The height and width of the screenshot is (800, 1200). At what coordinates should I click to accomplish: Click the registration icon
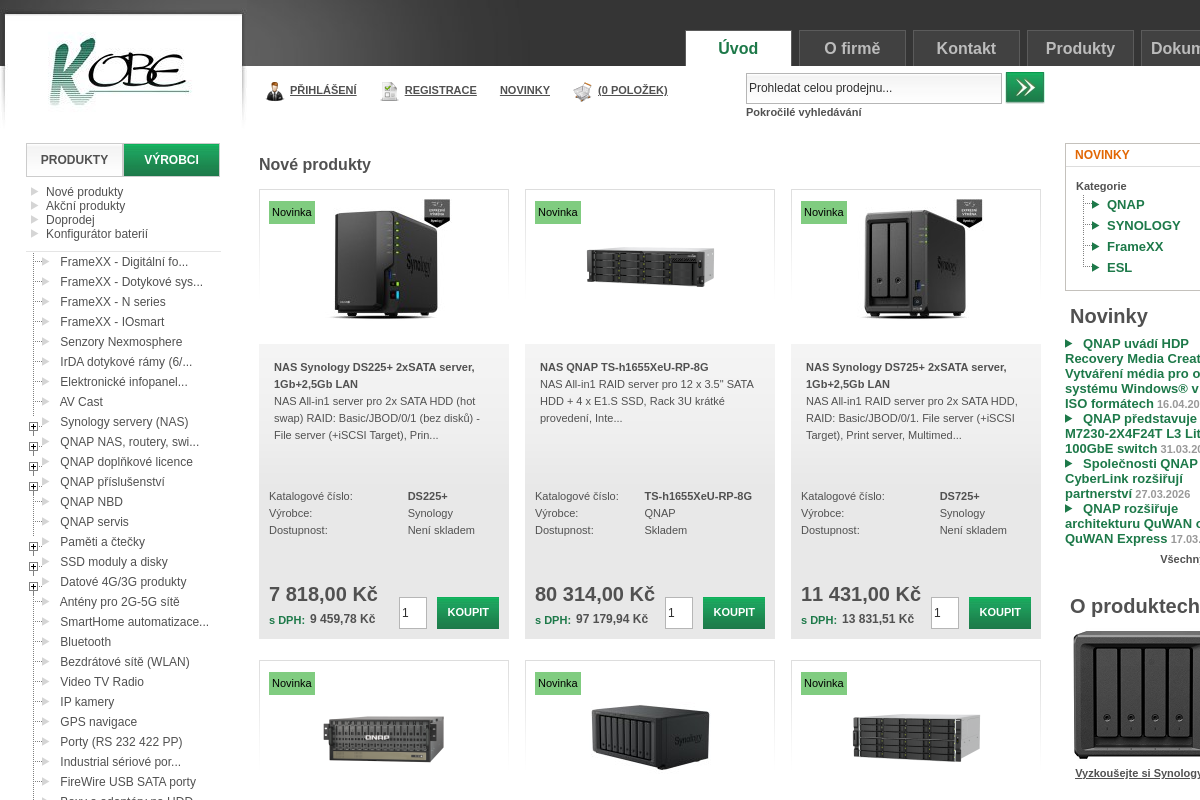[389, 91]
